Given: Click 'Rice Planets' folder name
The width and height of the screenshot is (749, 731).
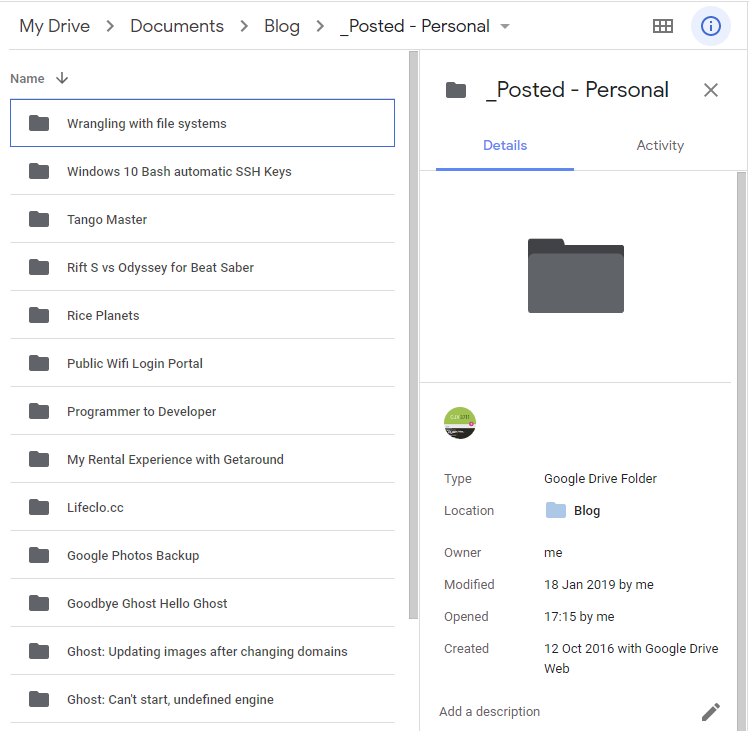Looking at the screenshot, I should click(x=103, y=316).
